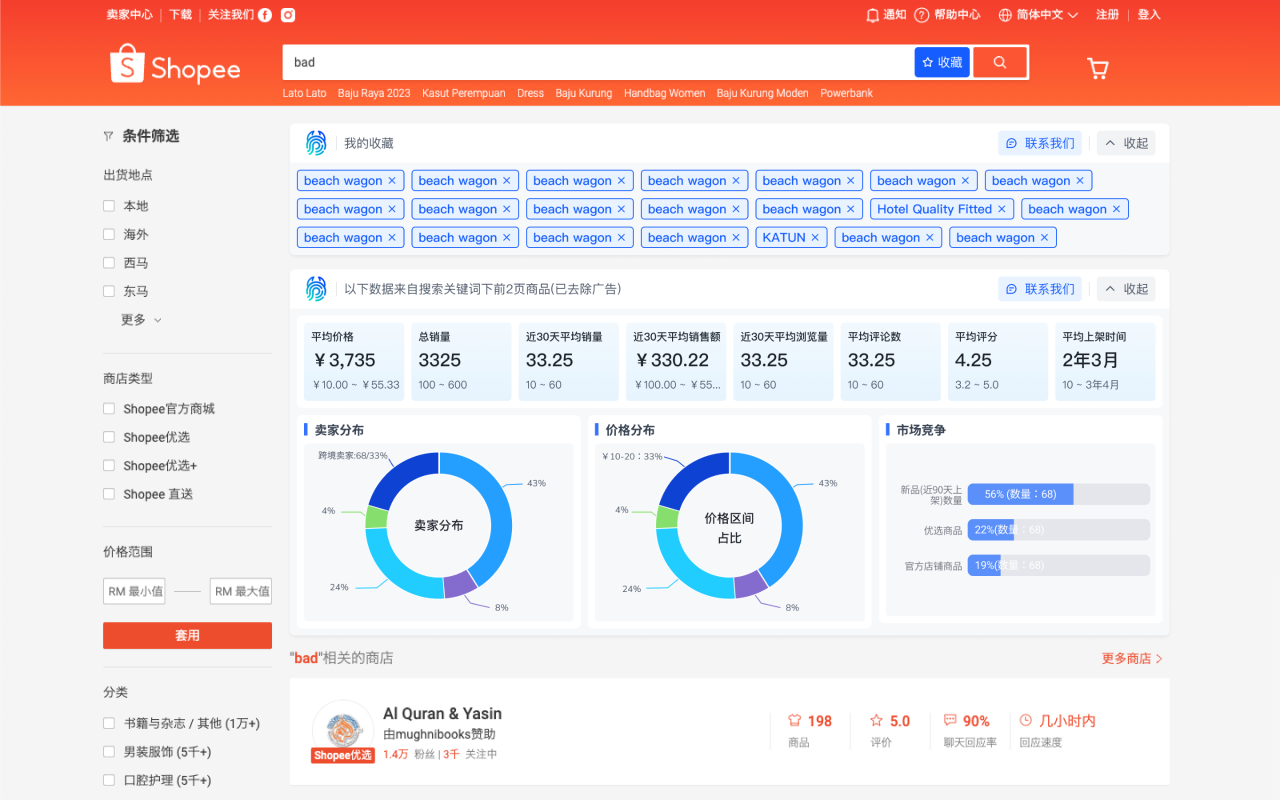
Task: Click the 总销量 3325 stat card
Action: (461, 362)
